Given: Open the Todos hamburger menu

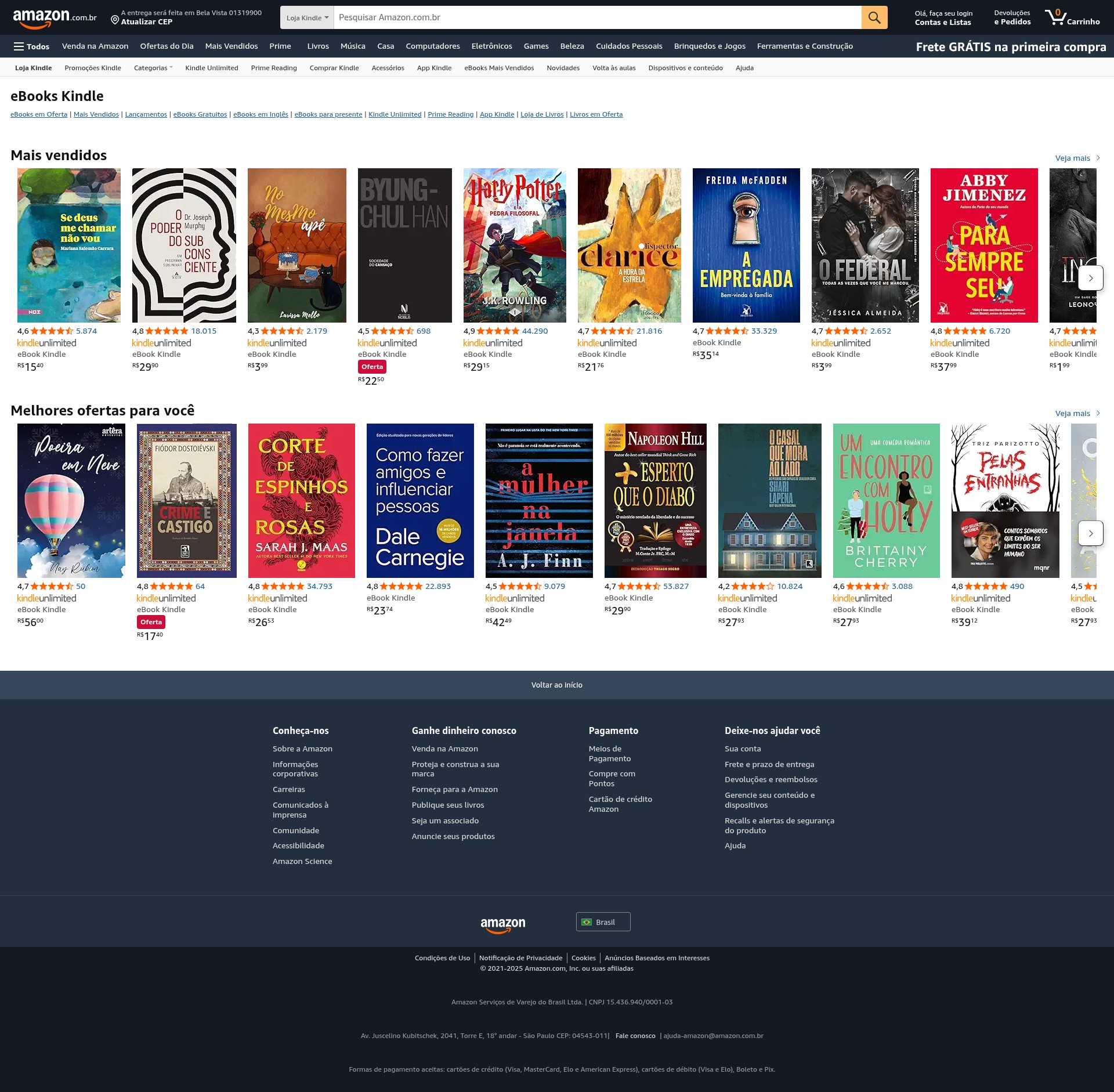Looking at the screenshot, I should coord(32,46).
